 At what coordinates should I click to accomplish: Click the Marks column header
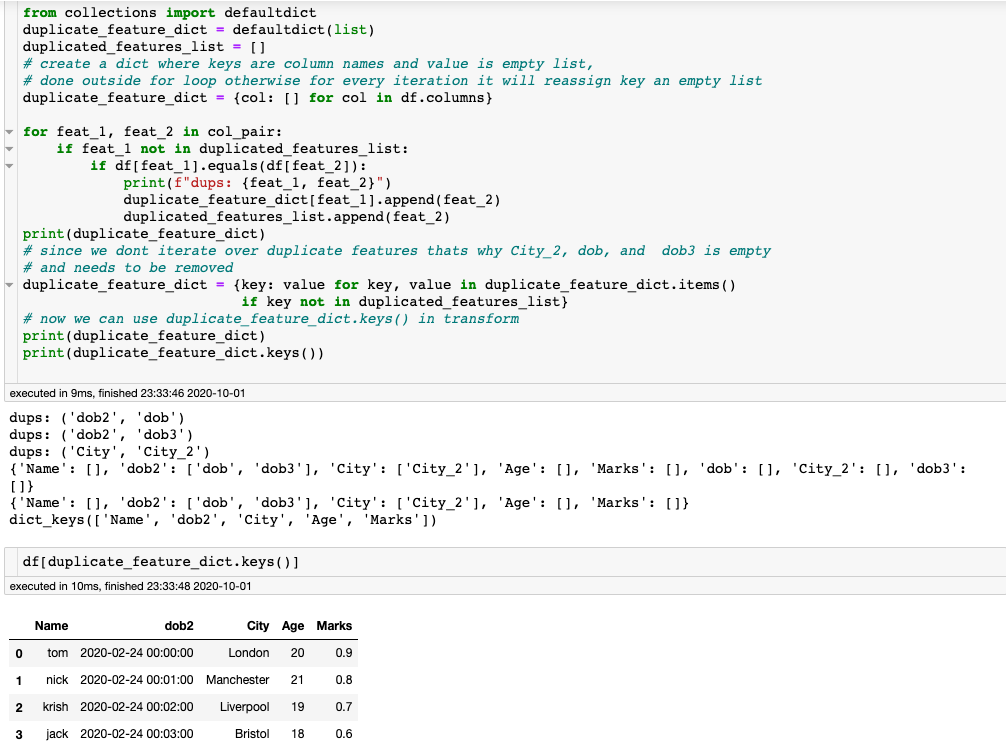coord(334,626)
